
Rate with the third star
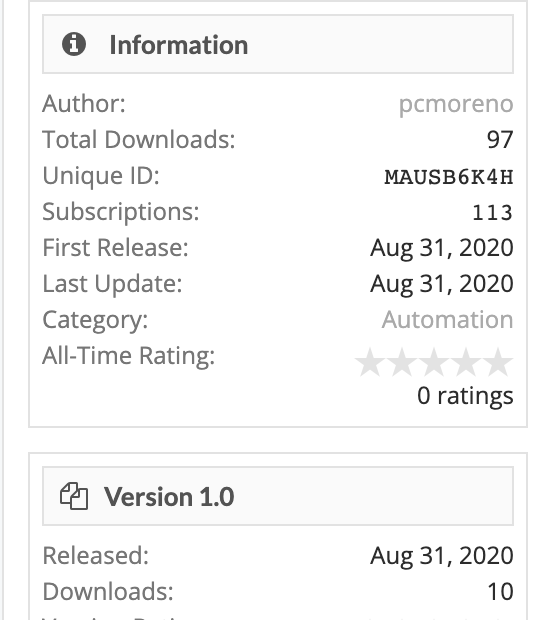[434, 362]
